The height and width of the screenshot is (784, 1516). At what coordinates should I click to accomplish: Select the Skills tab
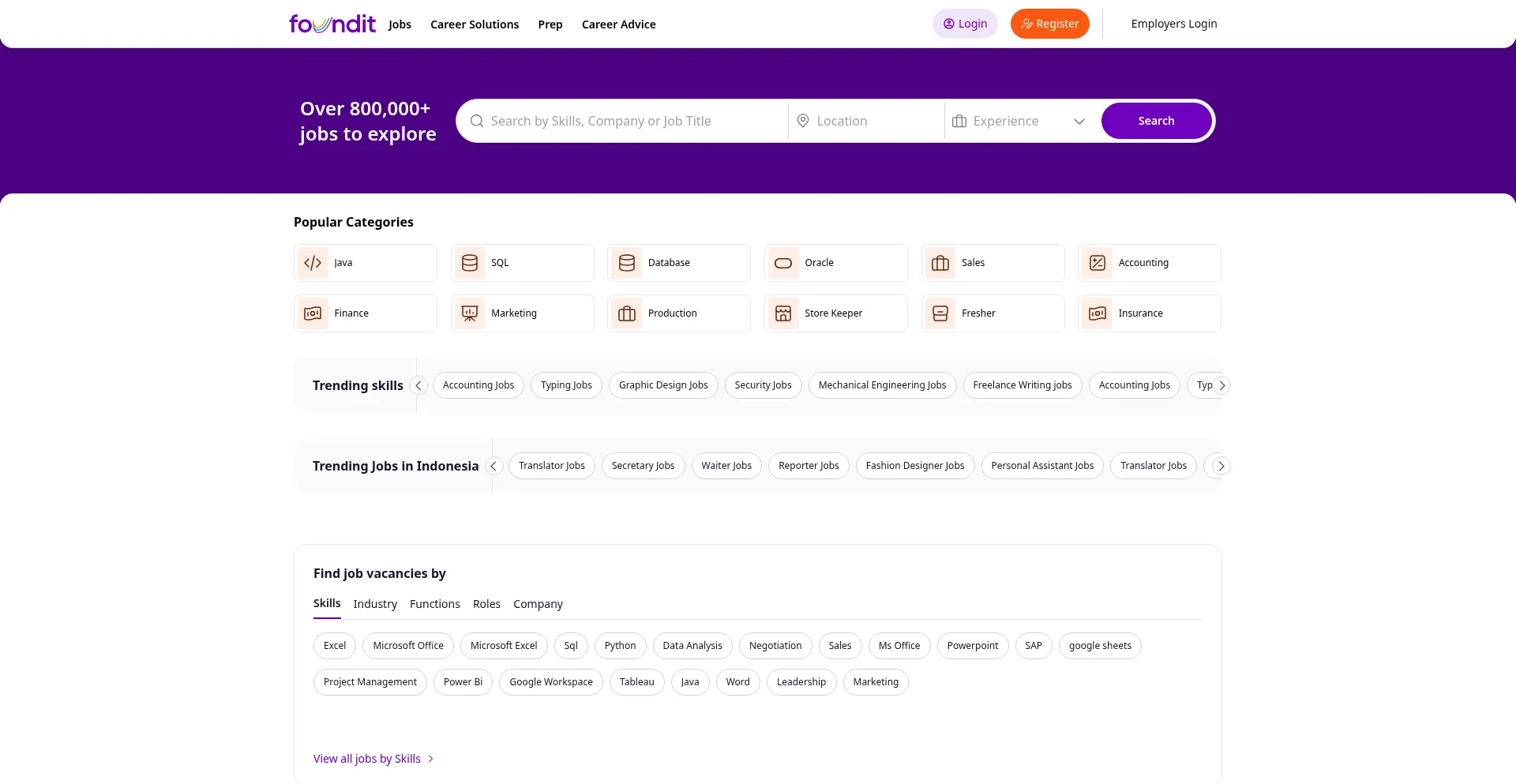click(327, 603)
